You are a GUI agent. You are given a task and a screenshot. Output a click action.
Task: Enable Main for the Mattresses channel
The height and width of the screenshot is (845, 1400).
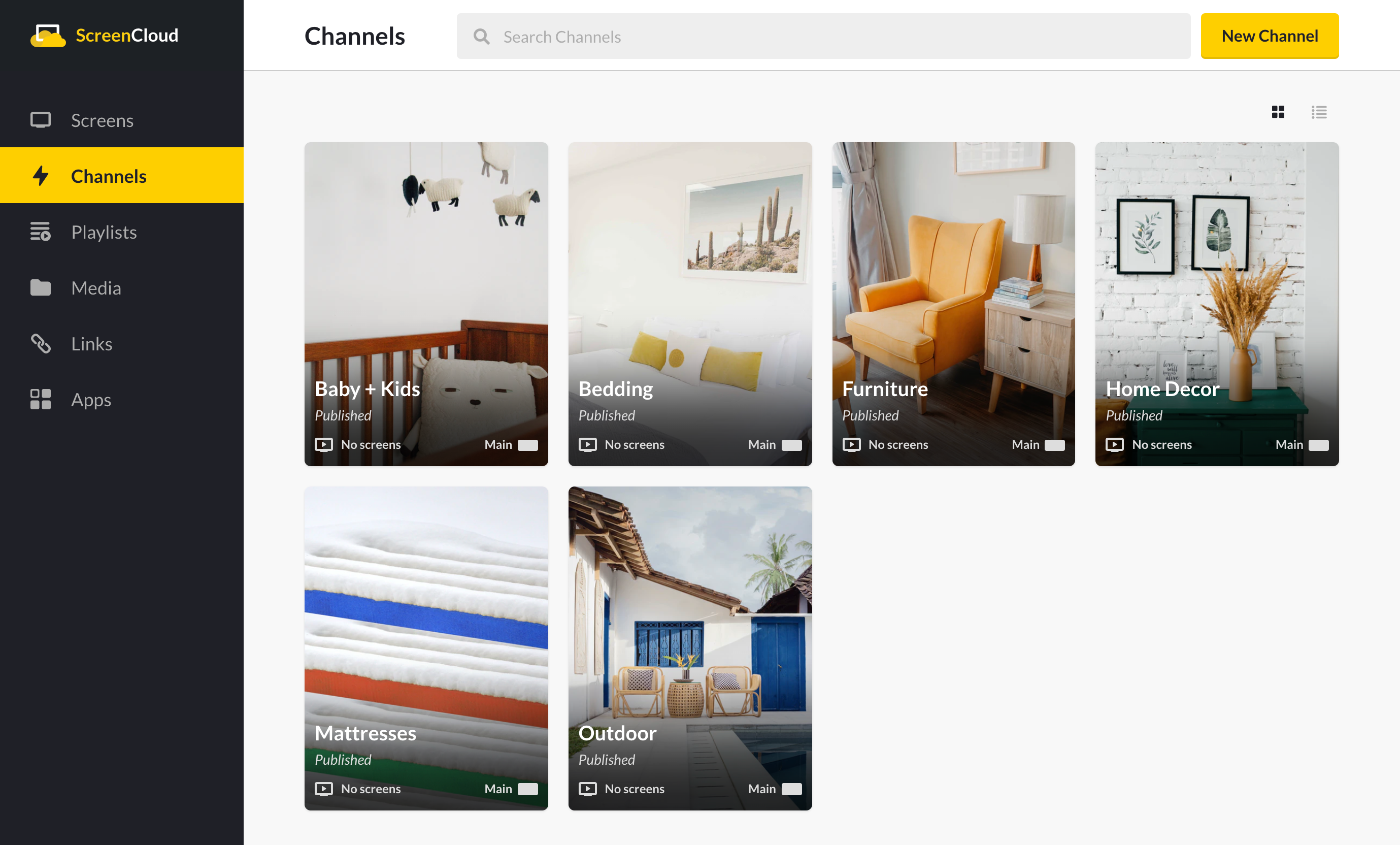click(529, 789)
